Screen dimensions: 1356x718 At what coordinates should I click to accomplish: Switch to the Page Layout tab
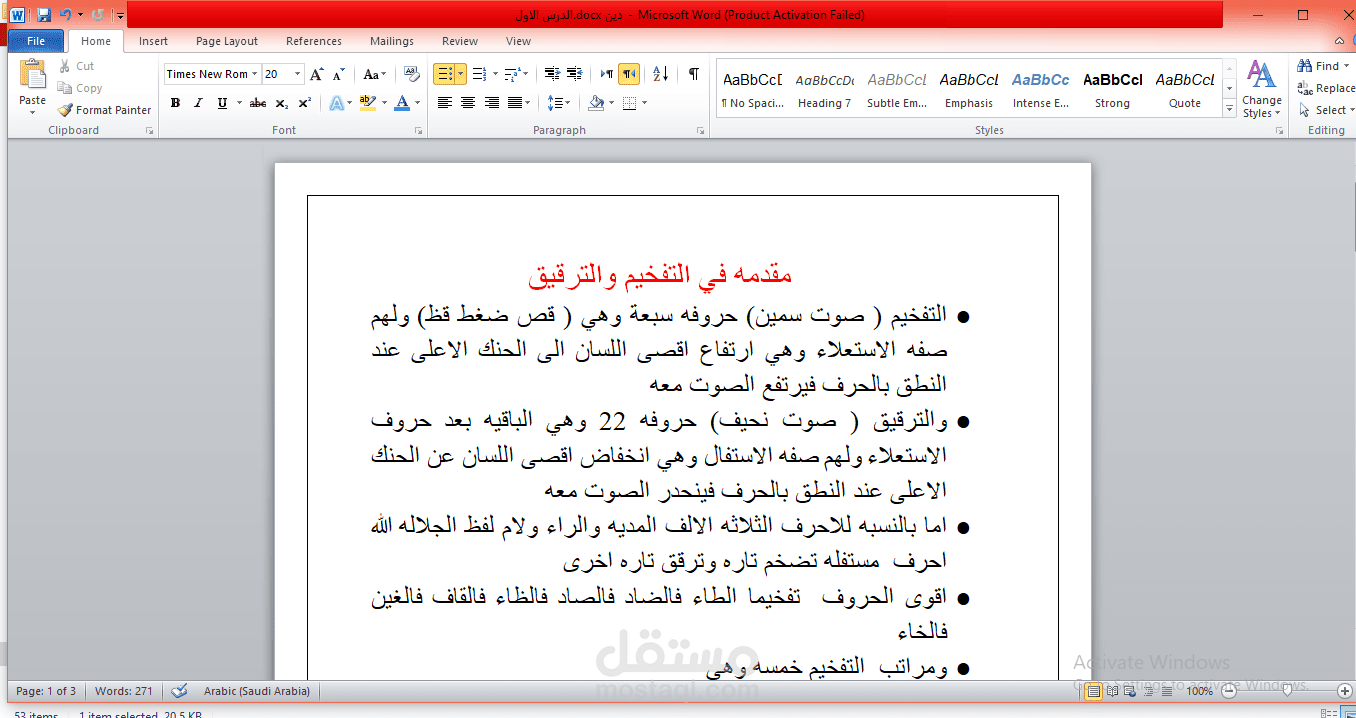tap(227, 41)
